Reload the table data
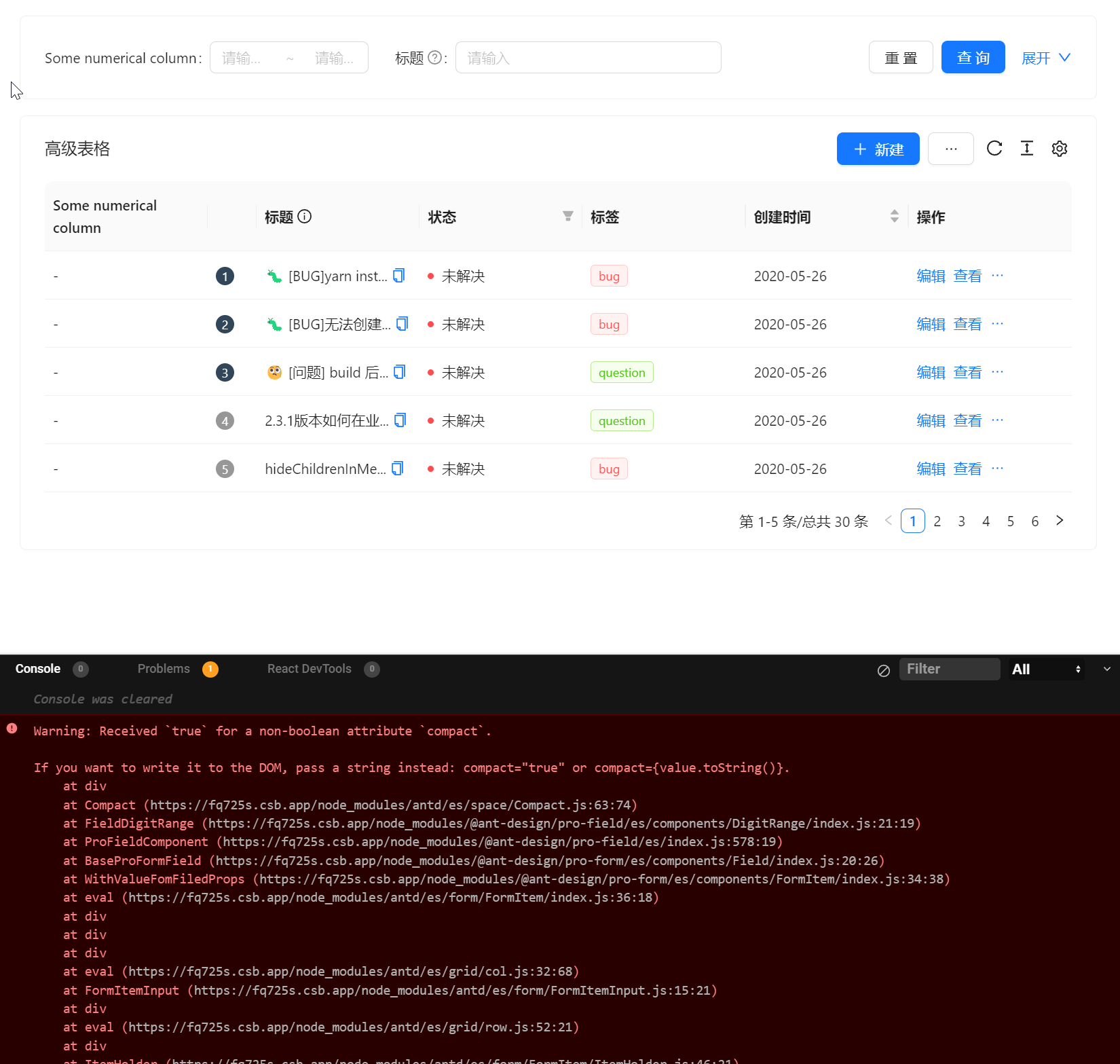 pyautogui.click(x=994, y=148)
